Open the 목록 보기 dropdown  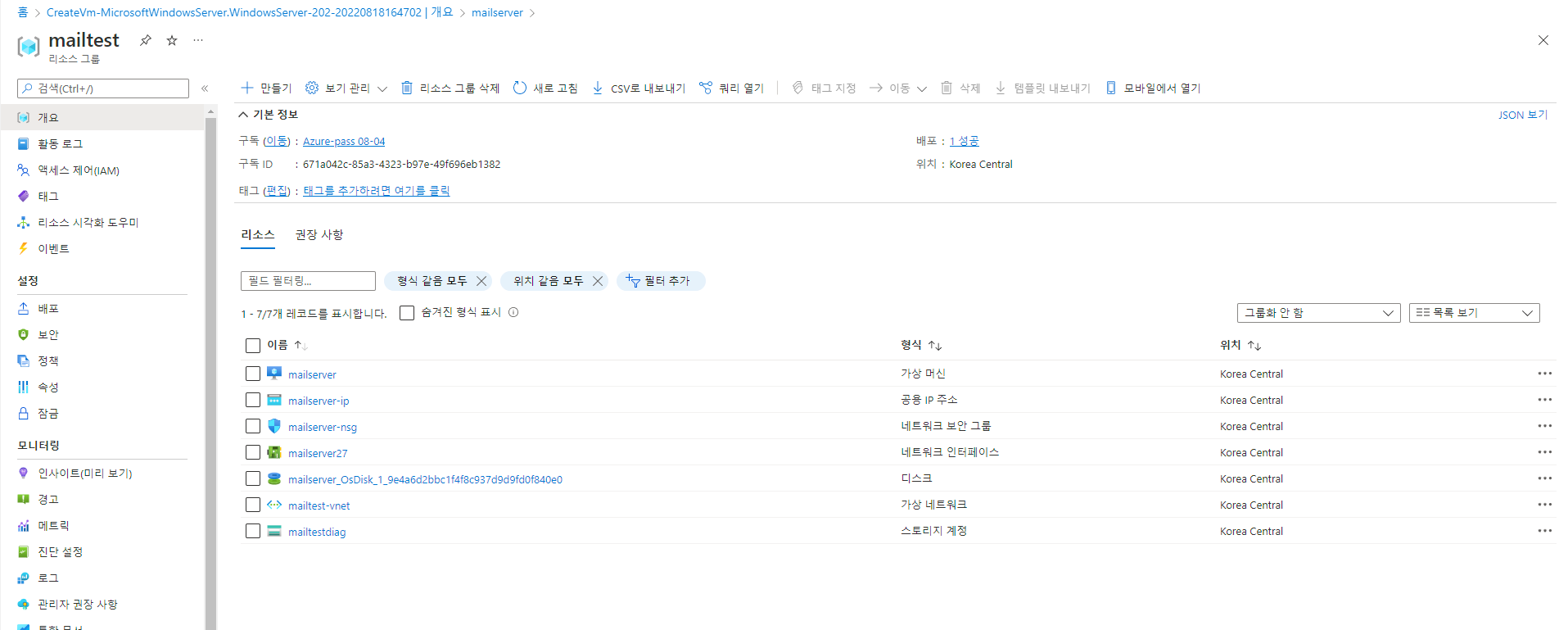pos(1475,313)
